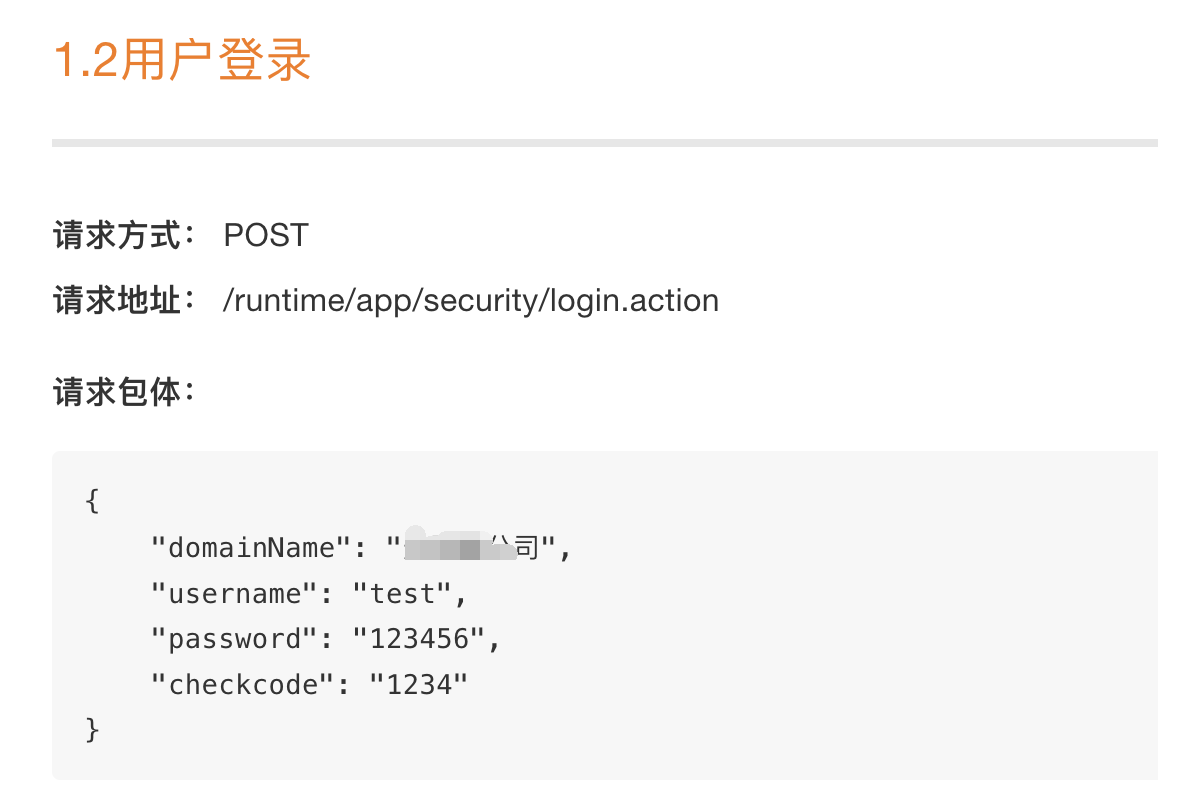Click the closing curly brace in code

(x=93, y=730)
